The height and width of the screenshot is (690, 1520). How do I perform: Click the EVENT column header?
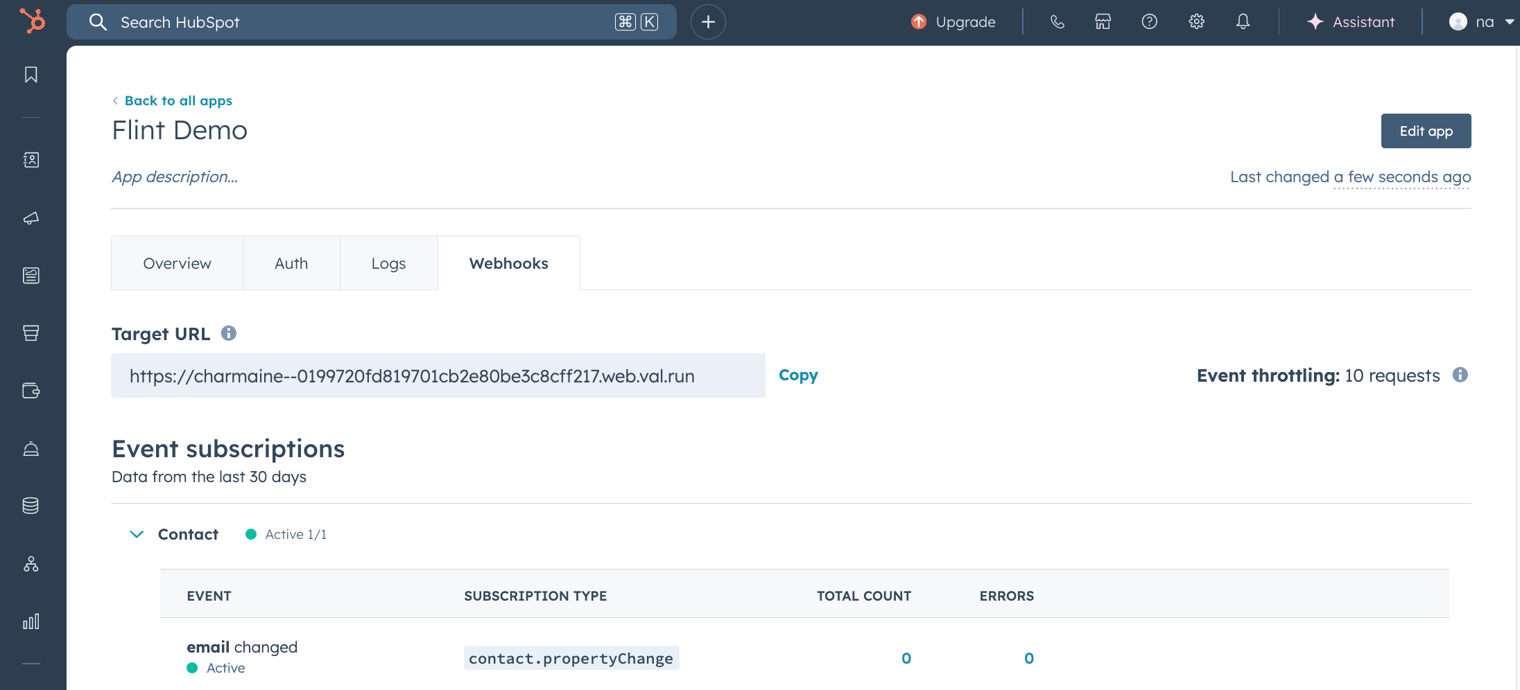[x=209, y=596]
